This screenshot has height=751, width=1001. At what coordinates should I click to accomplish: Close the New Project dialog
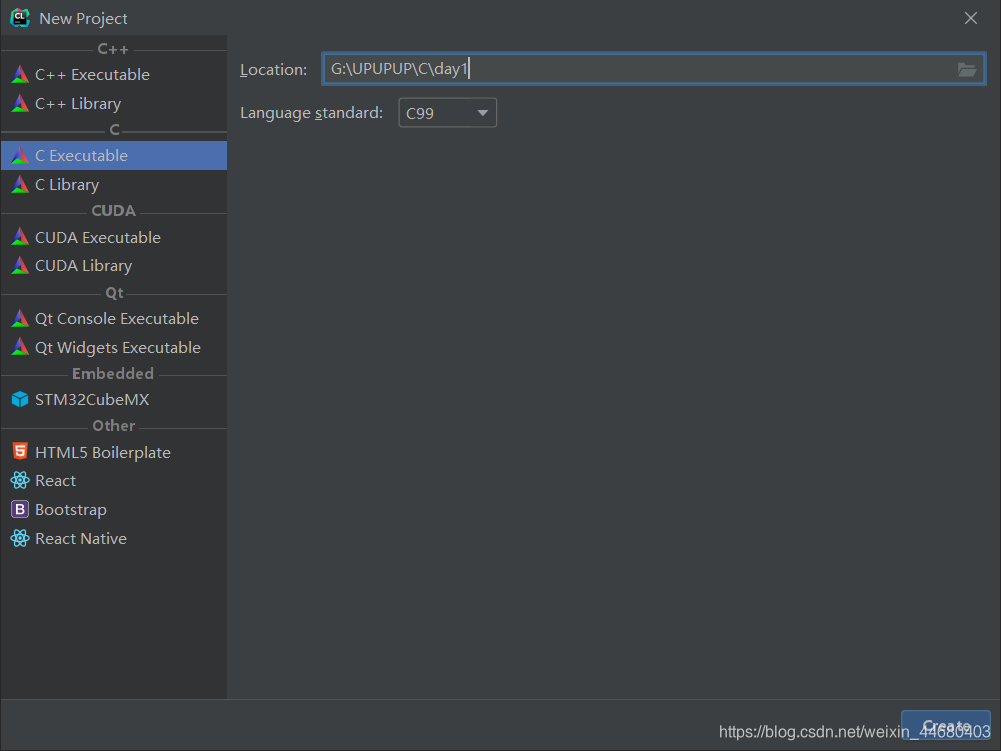click(x=969, y=17)
